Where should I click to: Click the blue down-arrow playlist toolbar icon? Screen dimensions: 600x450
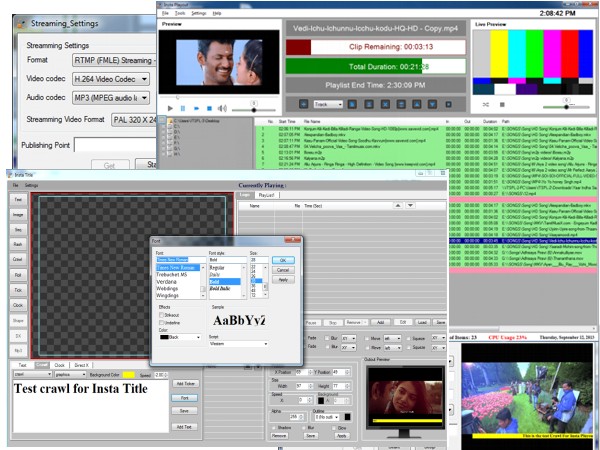pyautogui.click(x=432, y=104)
